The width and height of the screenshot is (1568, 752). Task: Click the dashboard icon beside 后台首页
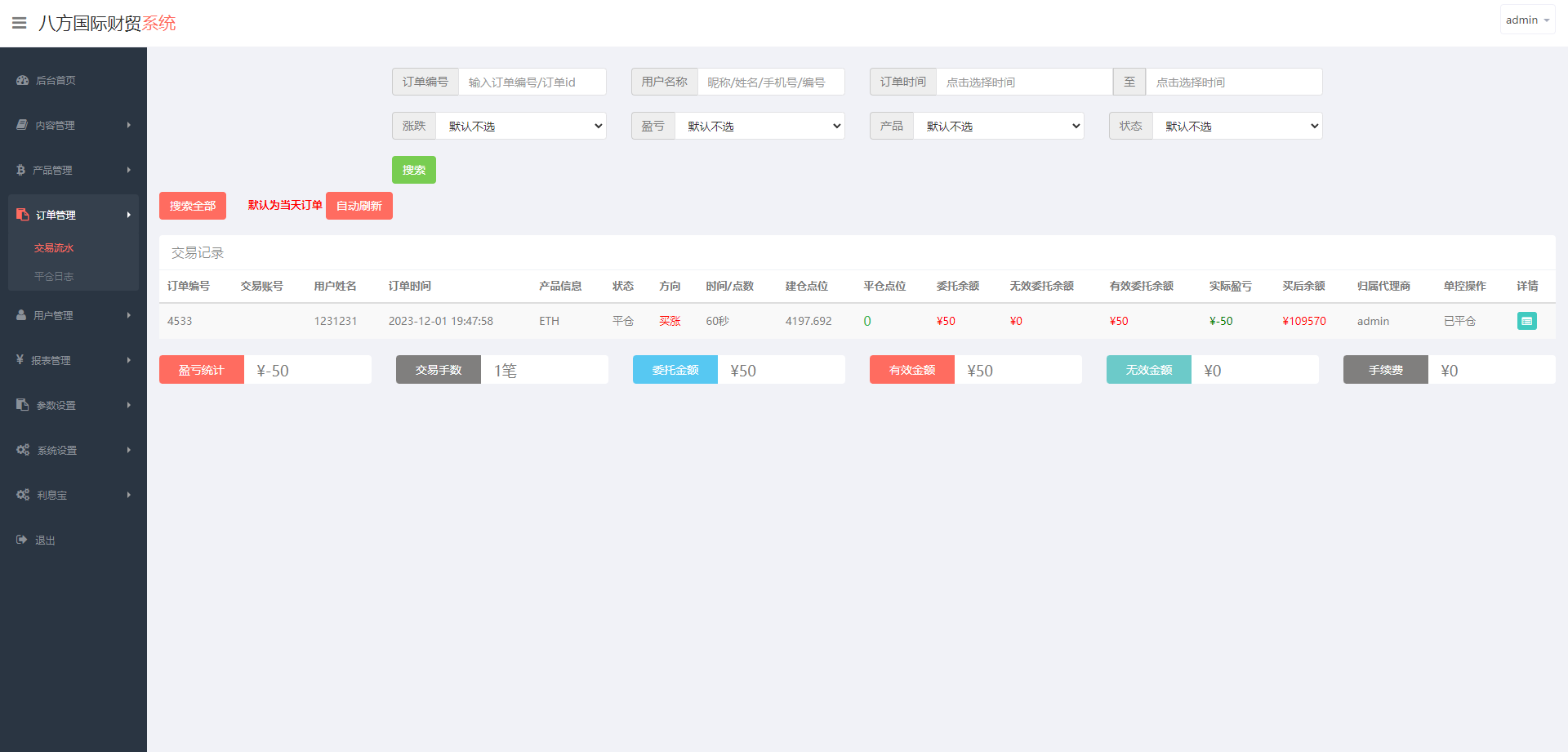22,80
